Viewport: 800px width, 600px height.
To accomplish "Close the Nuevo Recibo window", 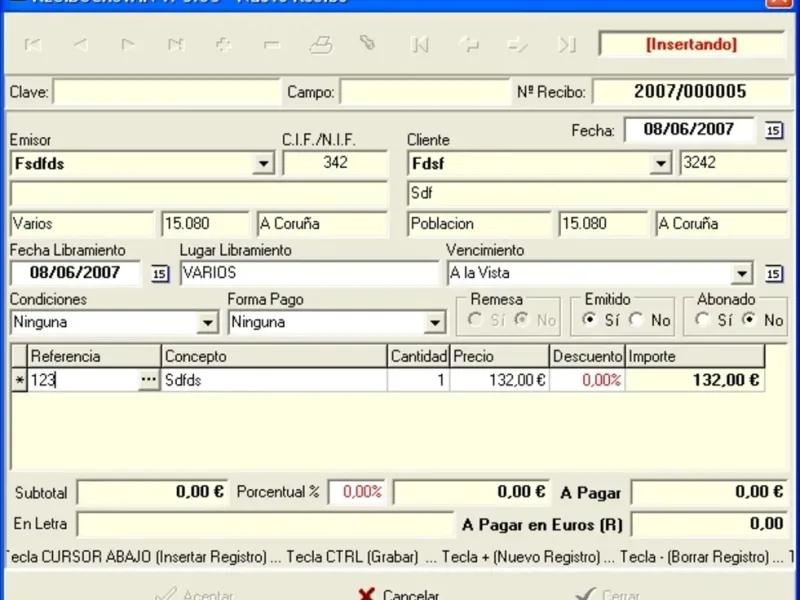I will [x=778, y=2].
